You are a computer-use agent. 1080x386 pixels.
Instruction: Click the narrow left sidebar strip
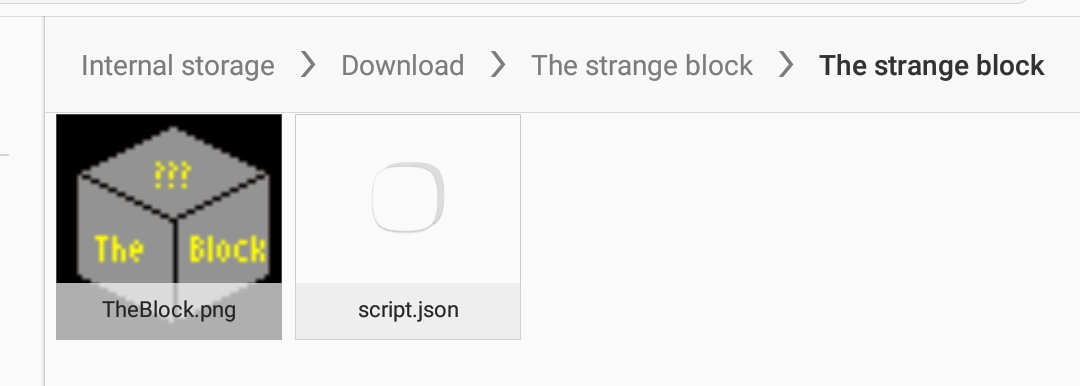[x=22, y=200]
